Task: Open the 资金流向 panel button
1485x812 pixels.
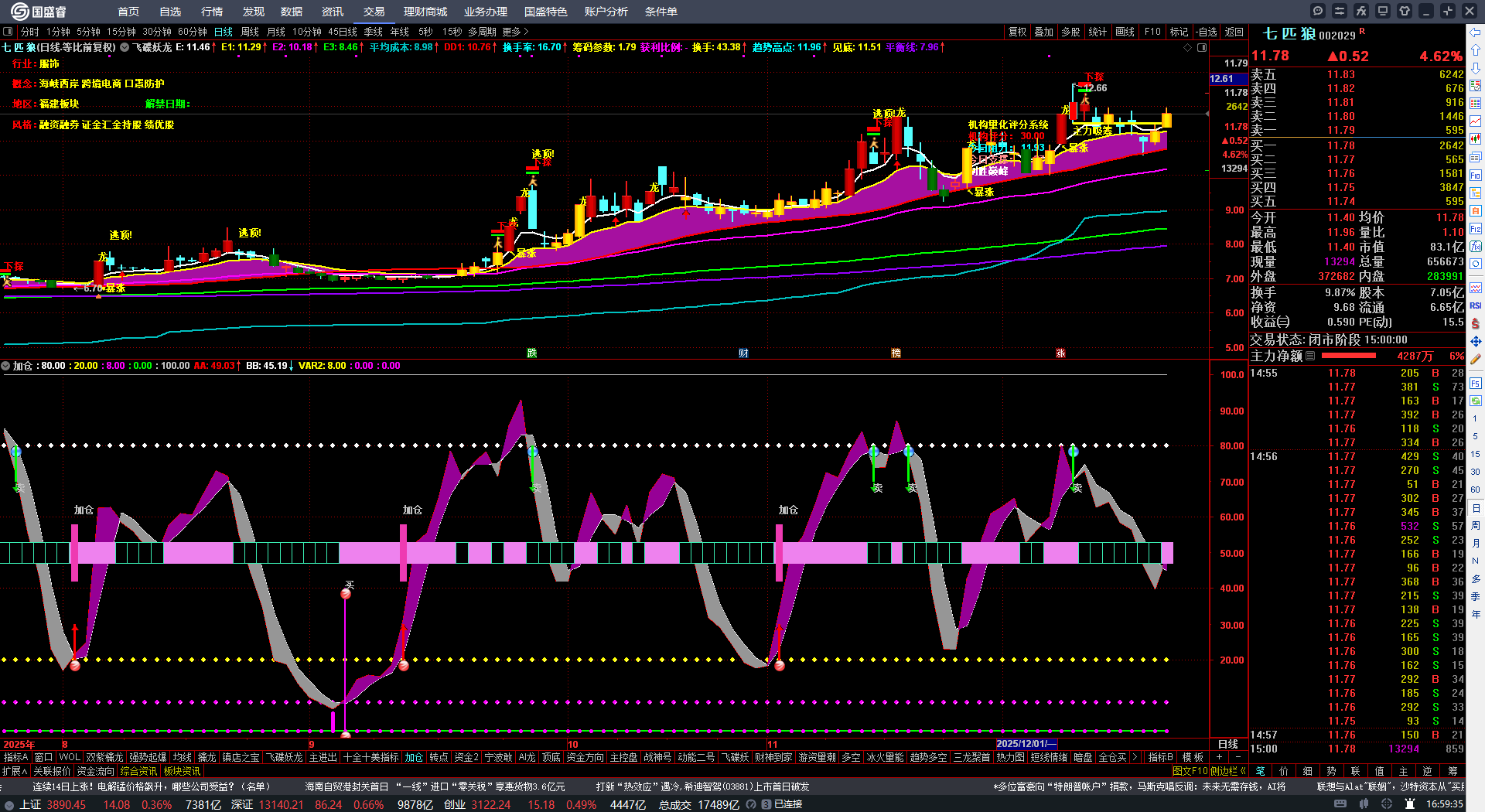Action: pos(95,771)
